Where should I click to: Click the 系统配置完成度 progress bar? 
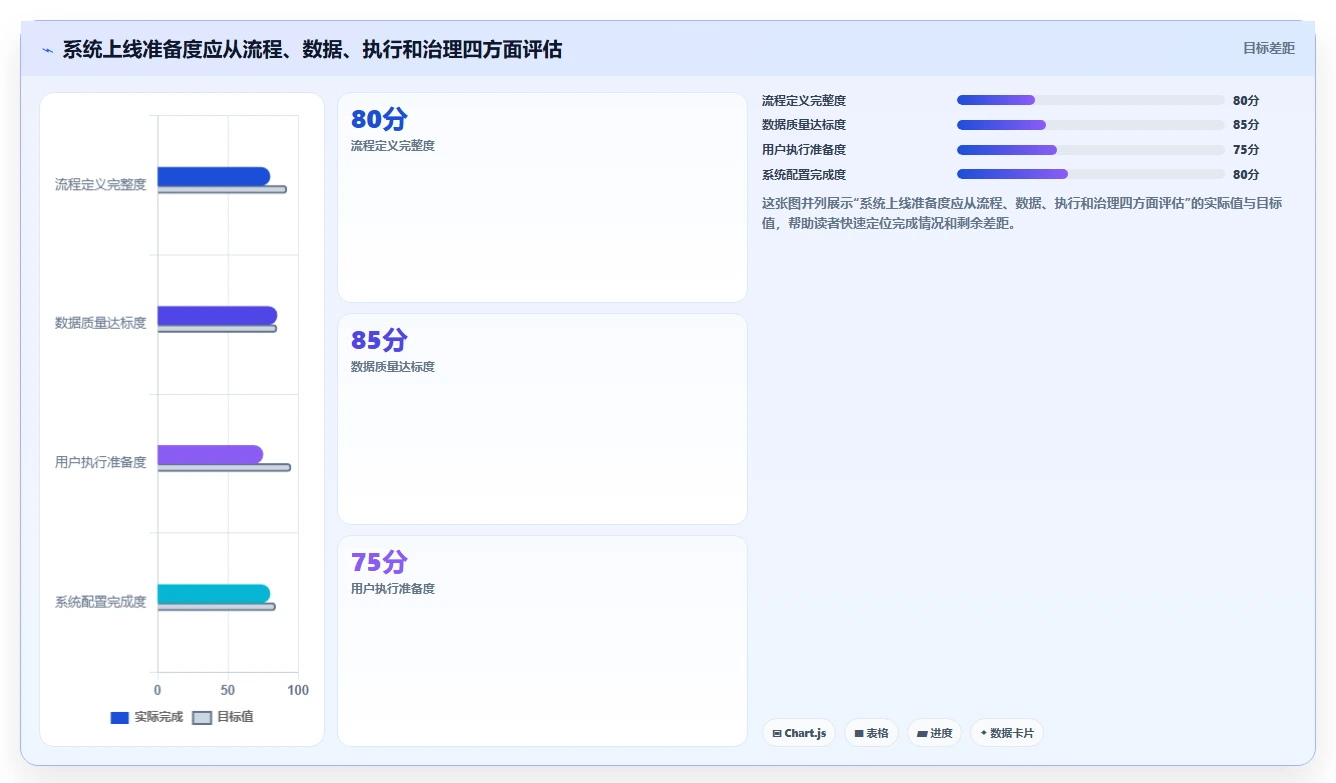(x=1090, y=174)
